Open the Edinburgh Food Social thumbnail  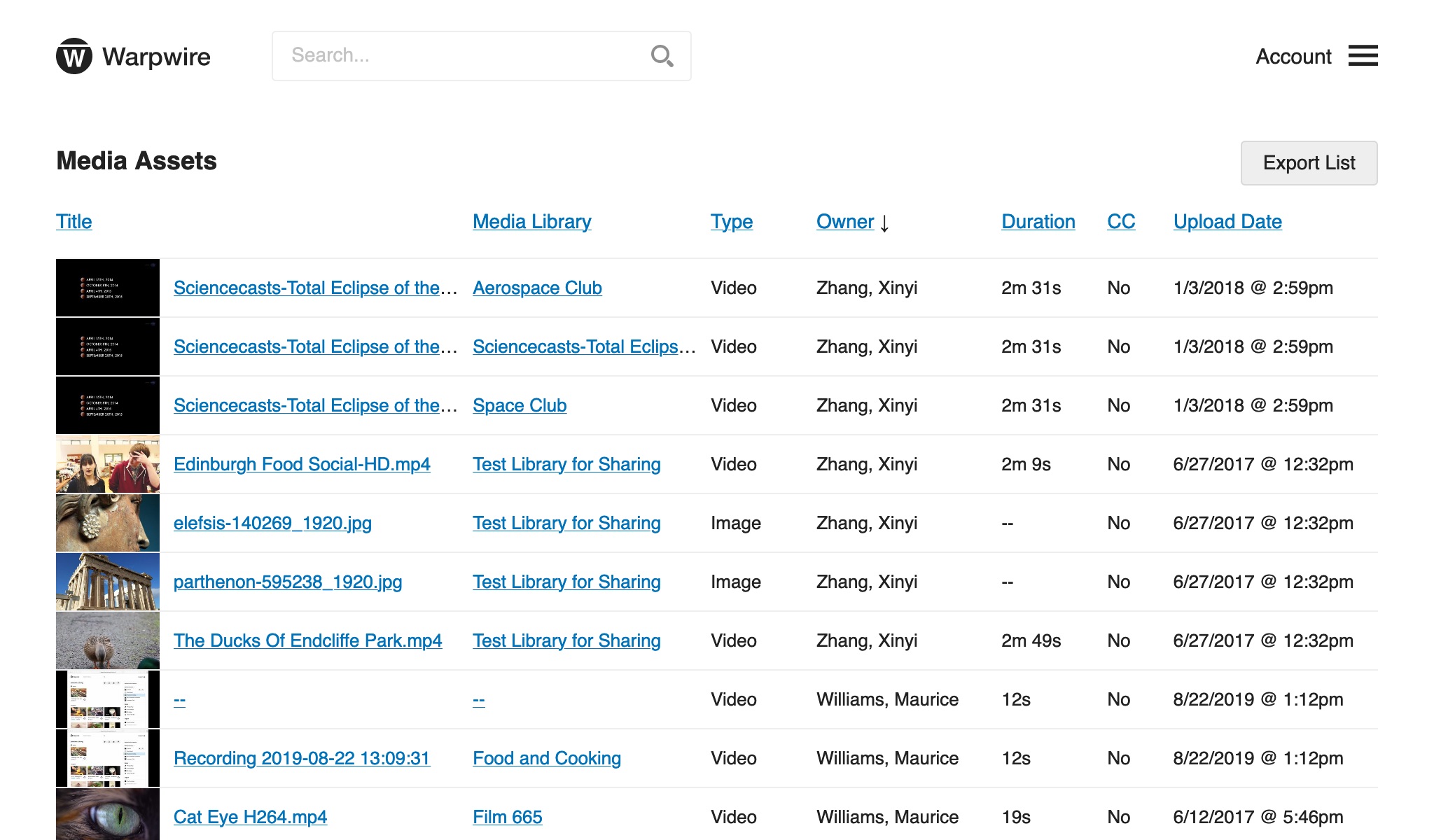[x=108, y=464]
